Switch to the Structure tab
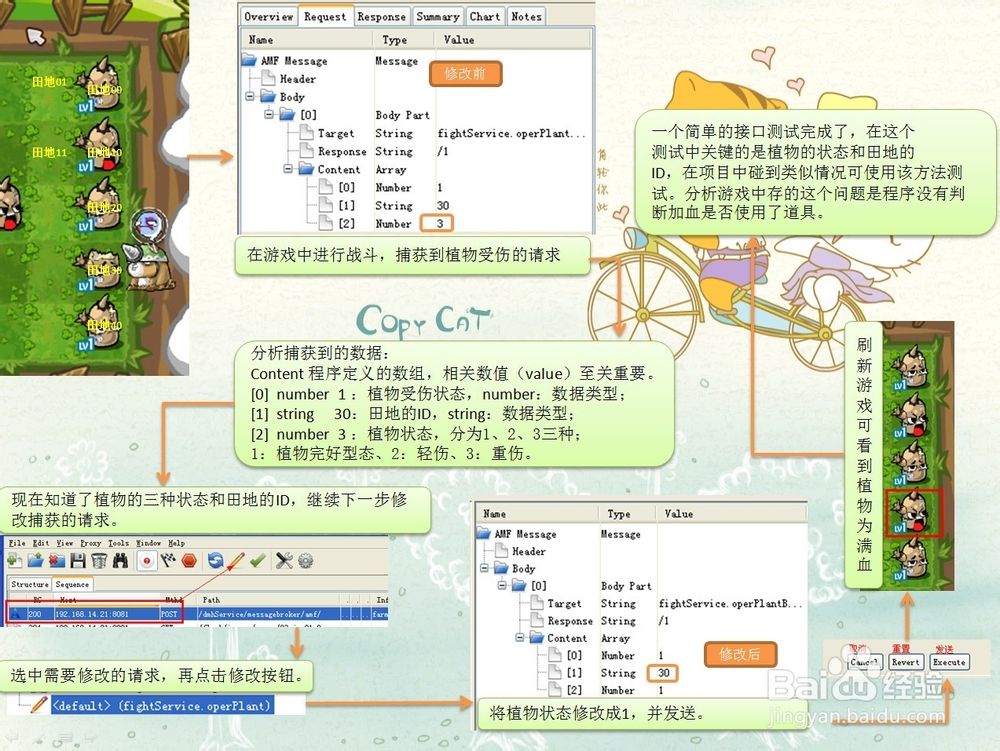The image size is (1000, 751). tap(29, 584)
